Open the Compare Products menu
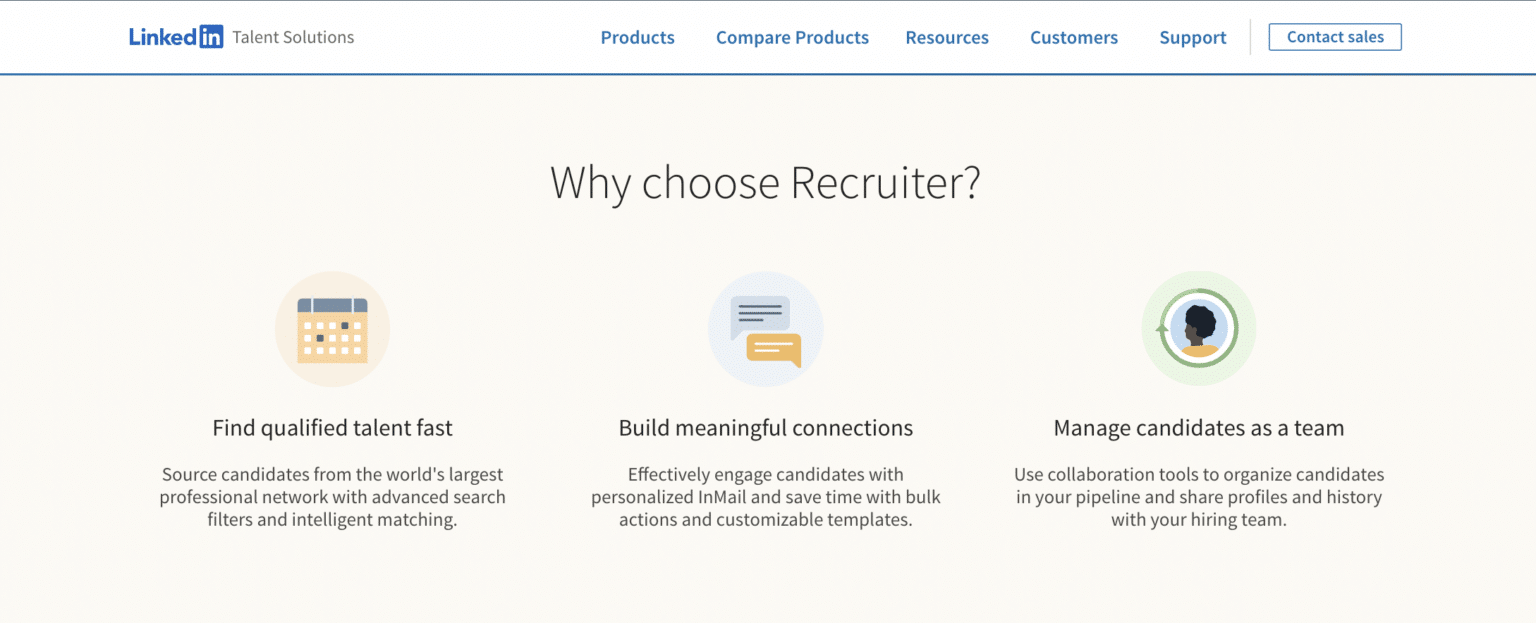The height and width of the screenshot is (623, 1536). pyautogui.click(x=792, y=37)
